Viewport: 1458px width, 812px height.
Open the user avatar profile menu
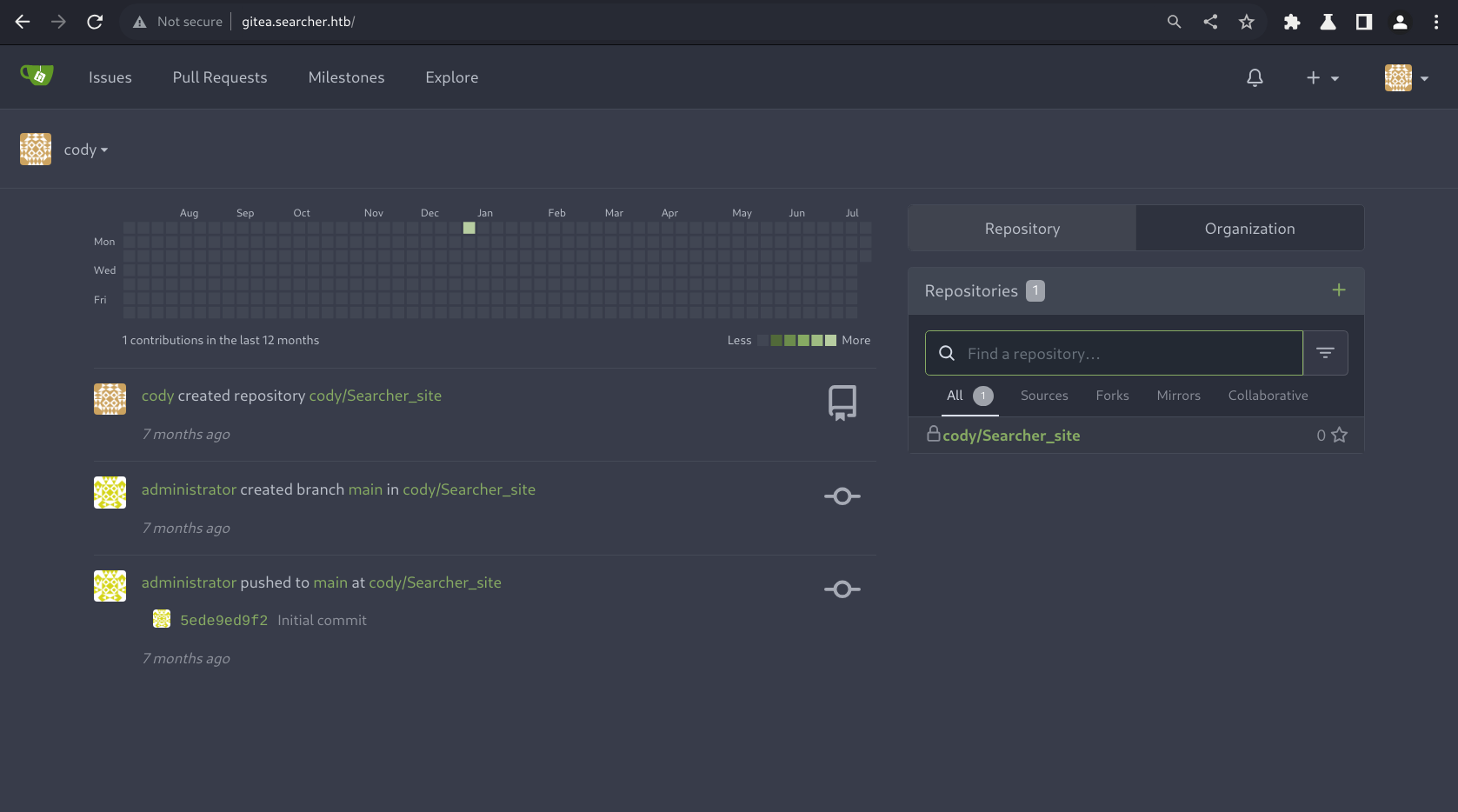(x=1406, y=77)
